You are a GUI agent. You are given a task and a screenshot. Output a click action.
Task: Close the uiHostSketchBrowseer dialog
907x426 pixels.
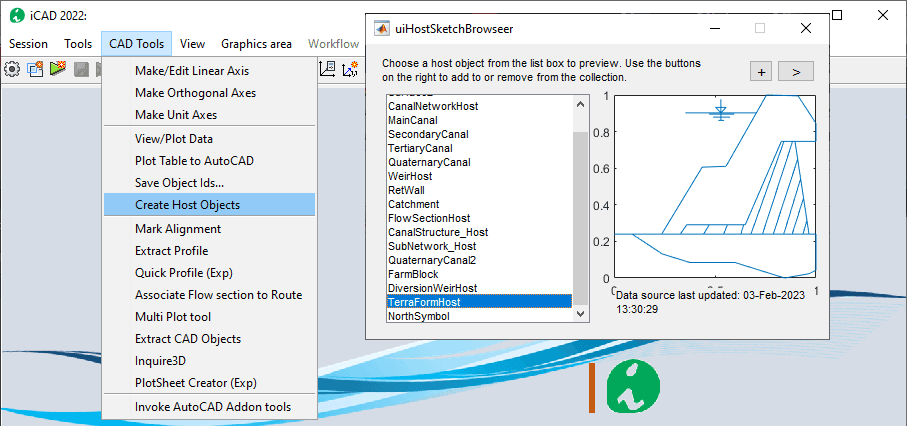(x=806, y=29)
